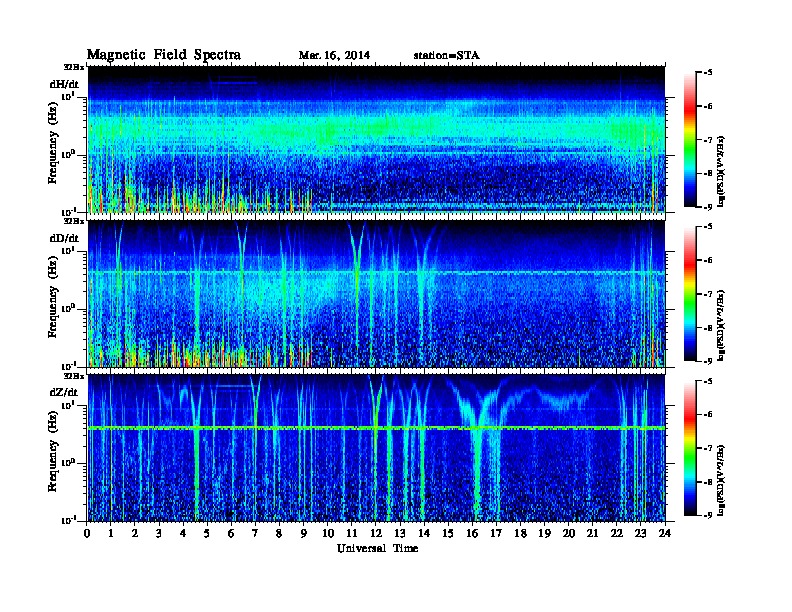Screen dimensions: 792x612
Task: Click hour 13 on the Universal Time axis
Action: 400,533
